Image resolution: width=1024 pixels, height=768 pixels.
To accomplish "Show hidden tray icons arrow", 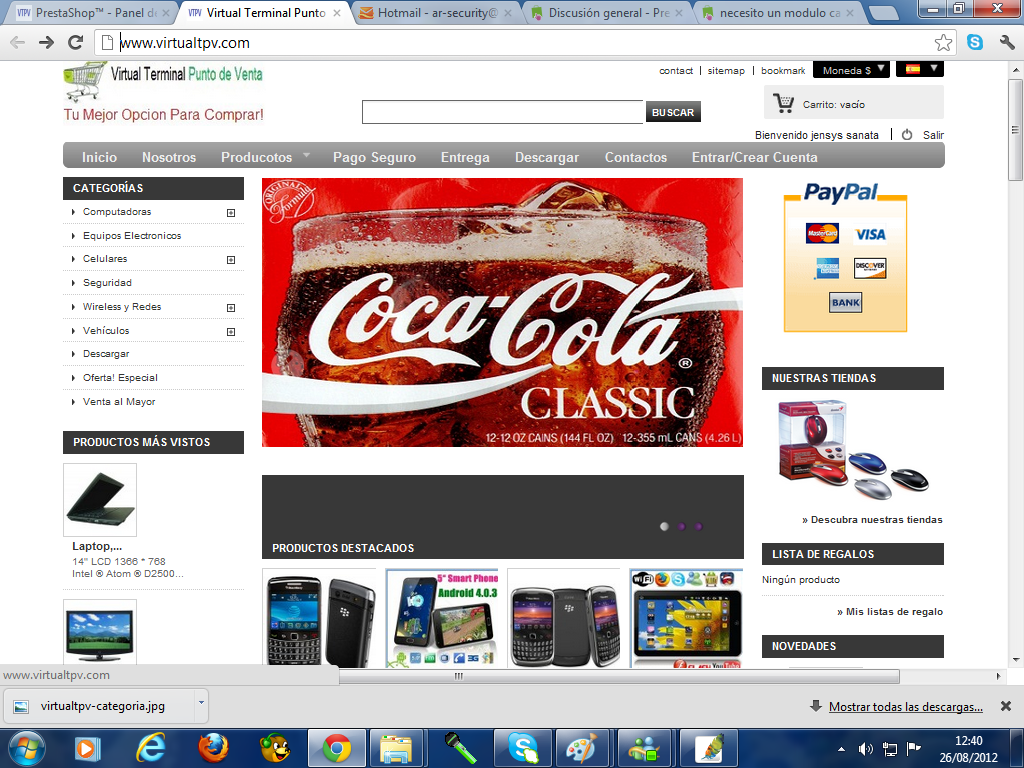I will click(x=841, y=749).
